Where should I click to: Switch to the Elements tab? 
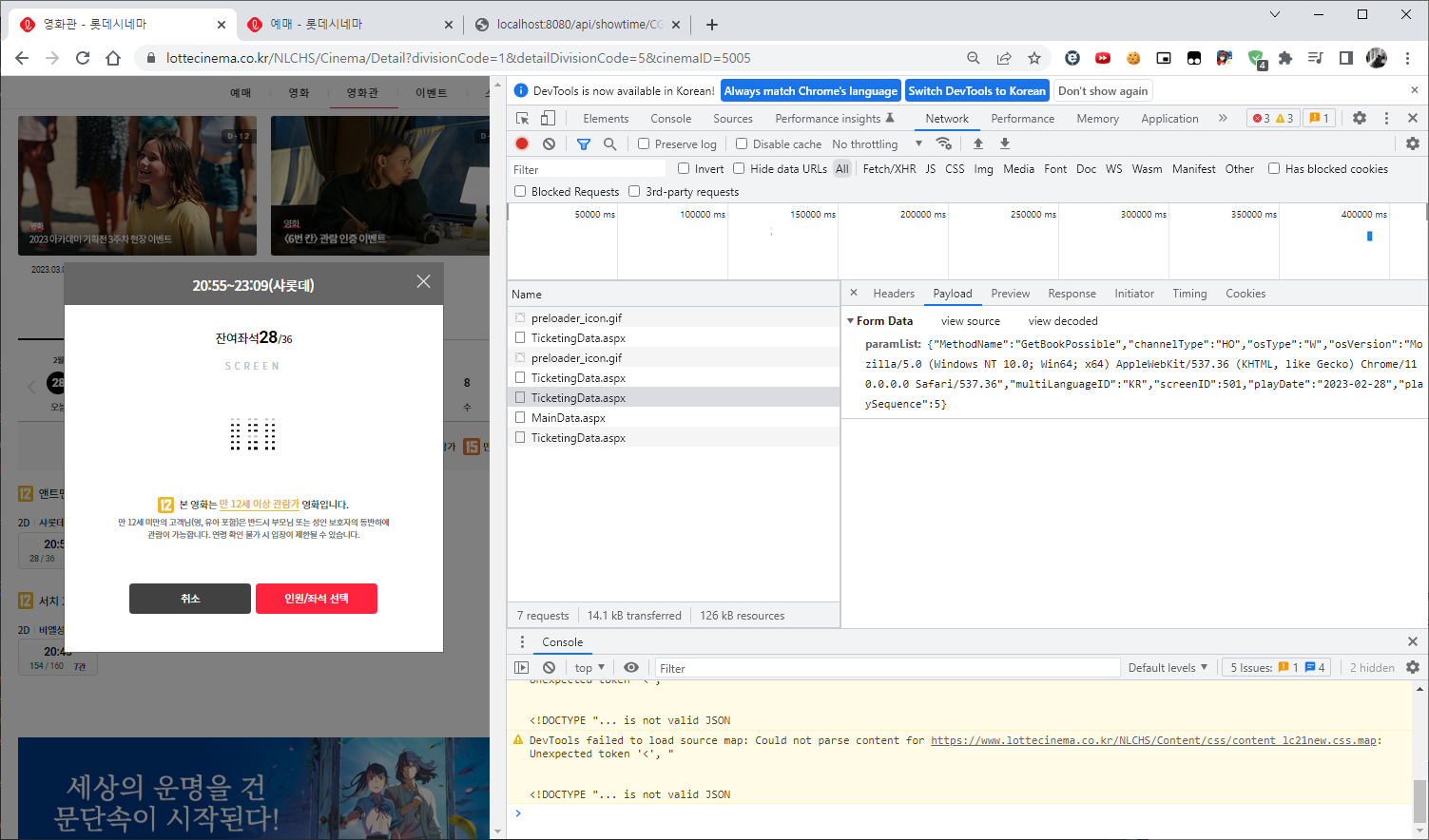(x=606, y=119)
